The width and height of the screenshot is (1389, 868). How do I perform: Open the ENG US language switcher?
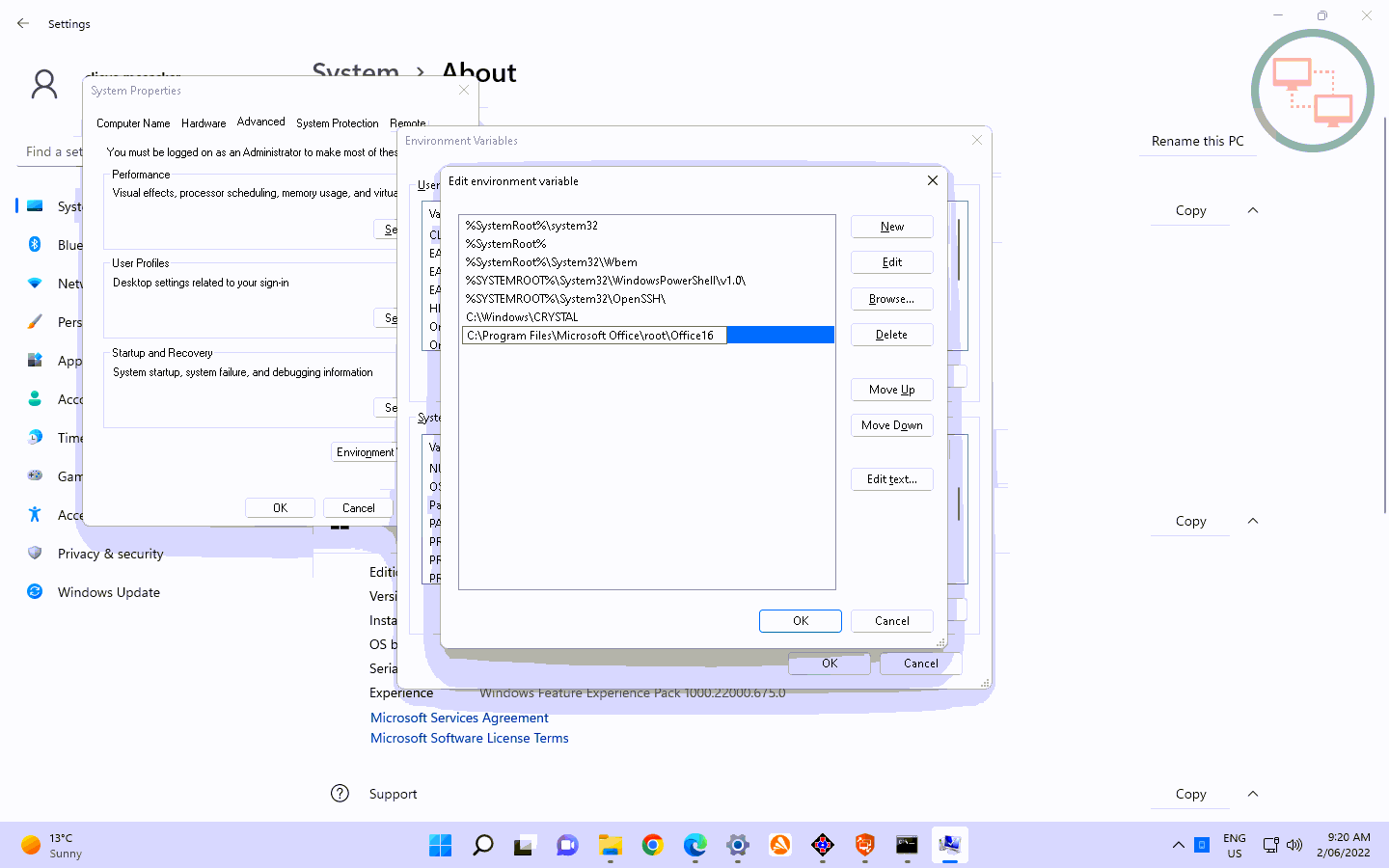coord(1234,846)
